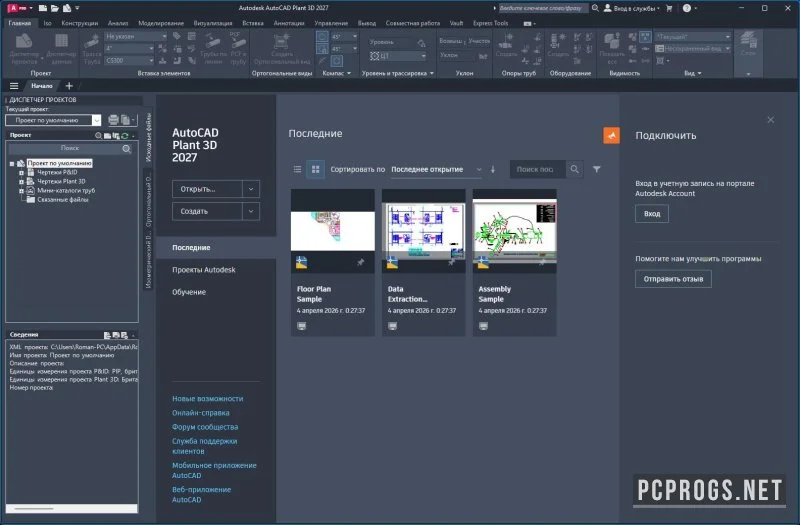Click the Open file folder icon in quick access toolbar
This screenshot has height=525, width=800.
click(55, 8)
